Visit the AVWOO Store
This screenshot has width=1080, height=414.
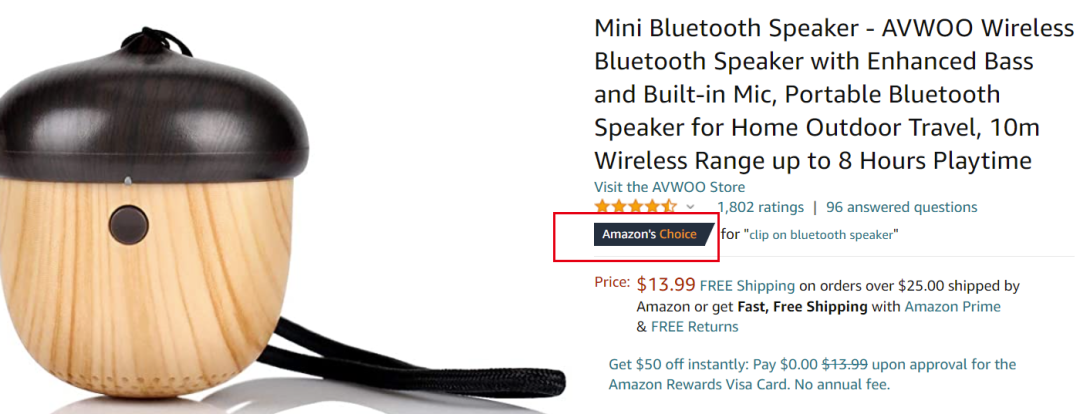pyautogui.click(x=669, y=187)
